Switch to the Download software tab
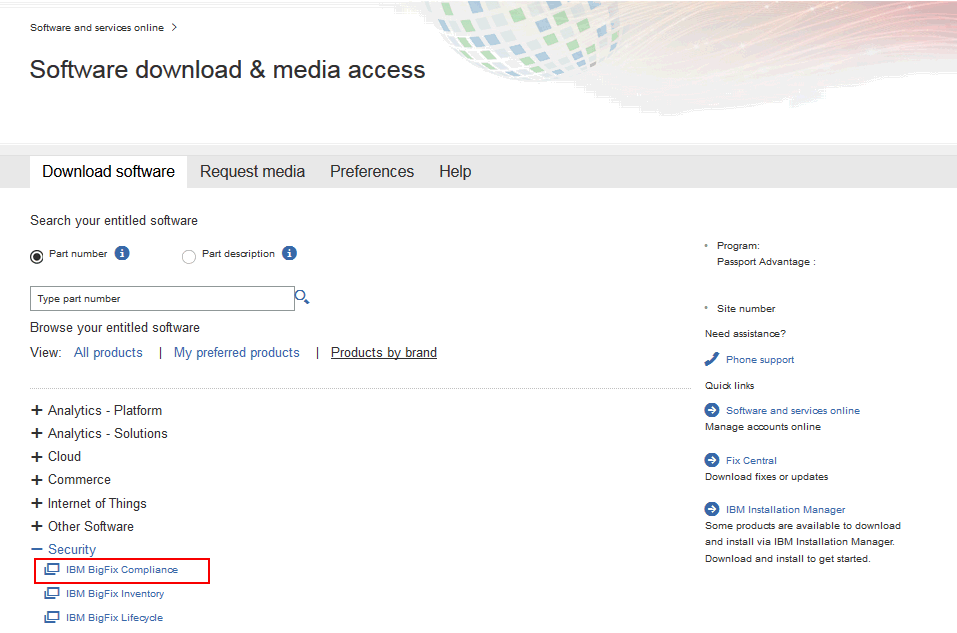This screenshot has height=633, width=957. (x=109, y=172)
